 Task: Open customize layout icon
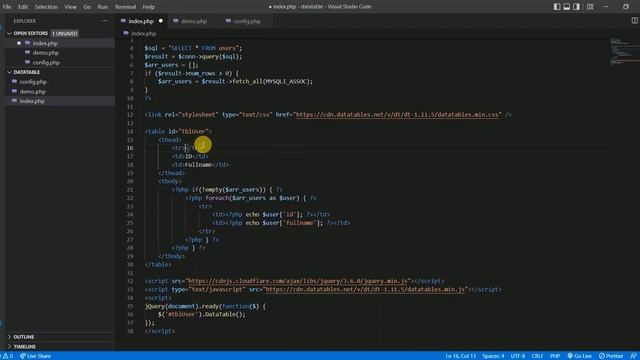point(590,7)
